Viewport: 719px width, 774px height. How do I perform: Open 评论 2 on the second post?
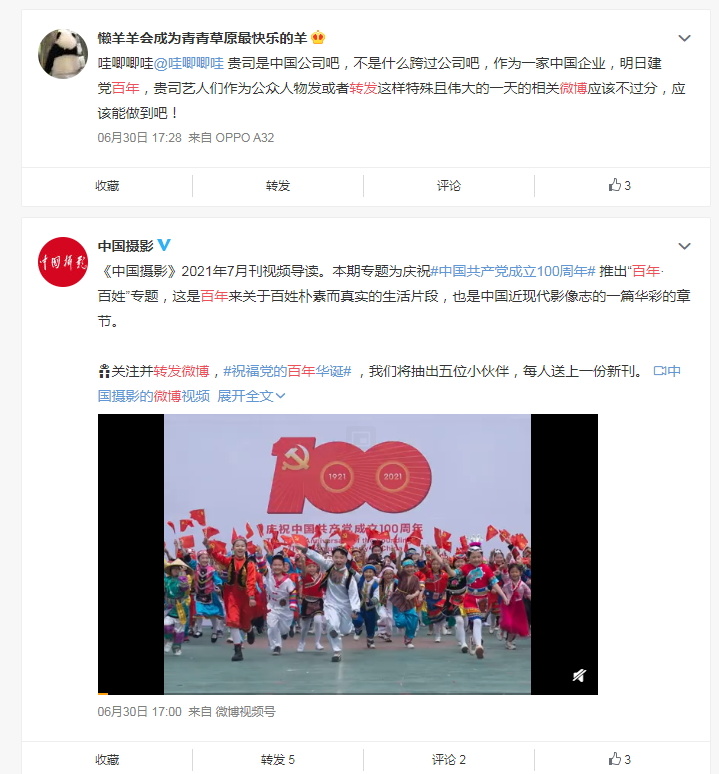pyautogui.click(x=449, y=759)
